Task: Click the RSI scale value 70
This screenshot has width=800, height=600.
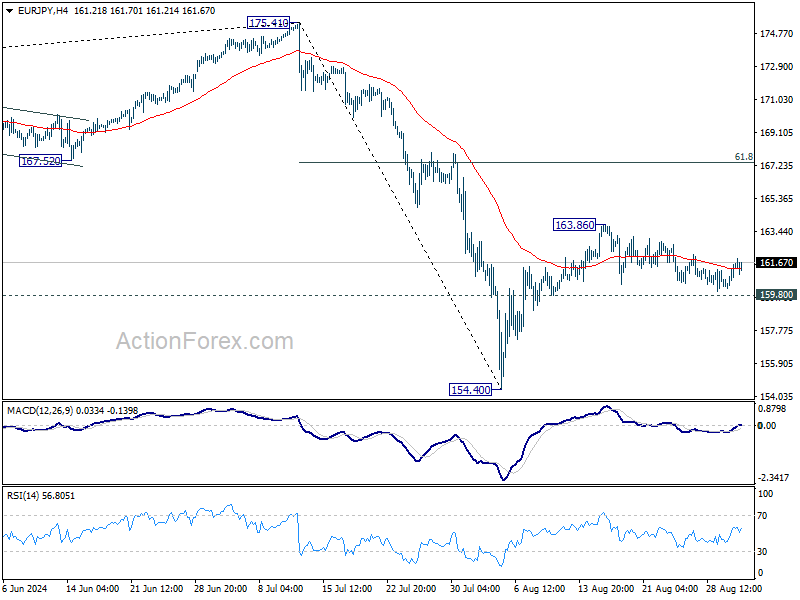Action: tap(762, 516)
